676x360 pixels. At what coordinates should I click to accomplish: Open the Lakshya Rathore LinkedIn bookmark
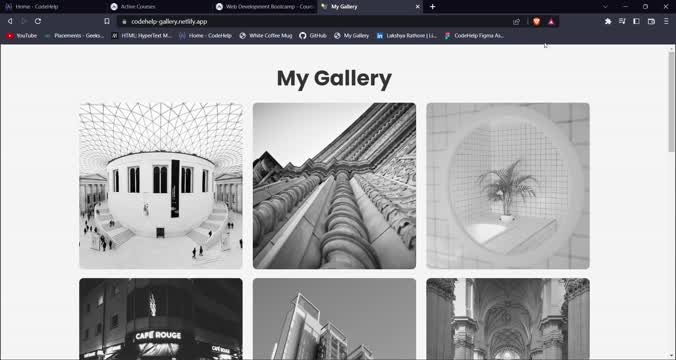pyautogui.click(x=407, y=36)
